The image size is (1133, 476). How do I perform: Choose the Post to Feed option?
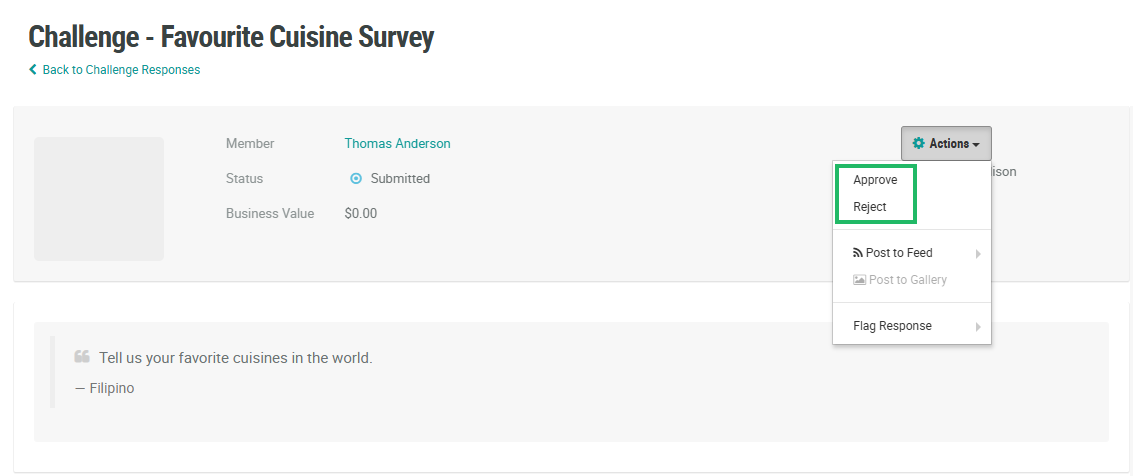(899, 253)
